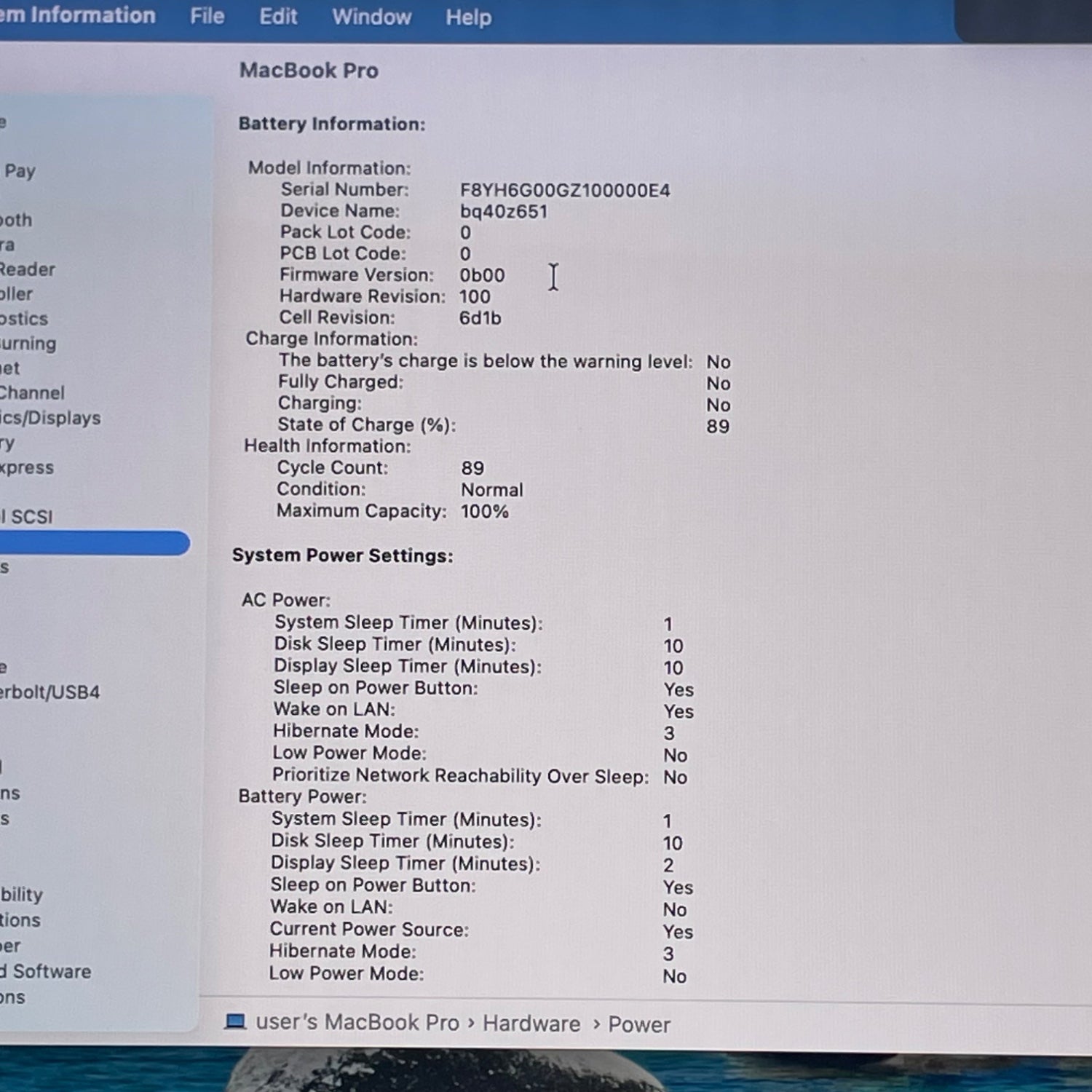Click "user's MacBook Pro" in the path bar

coord(357,1022)
